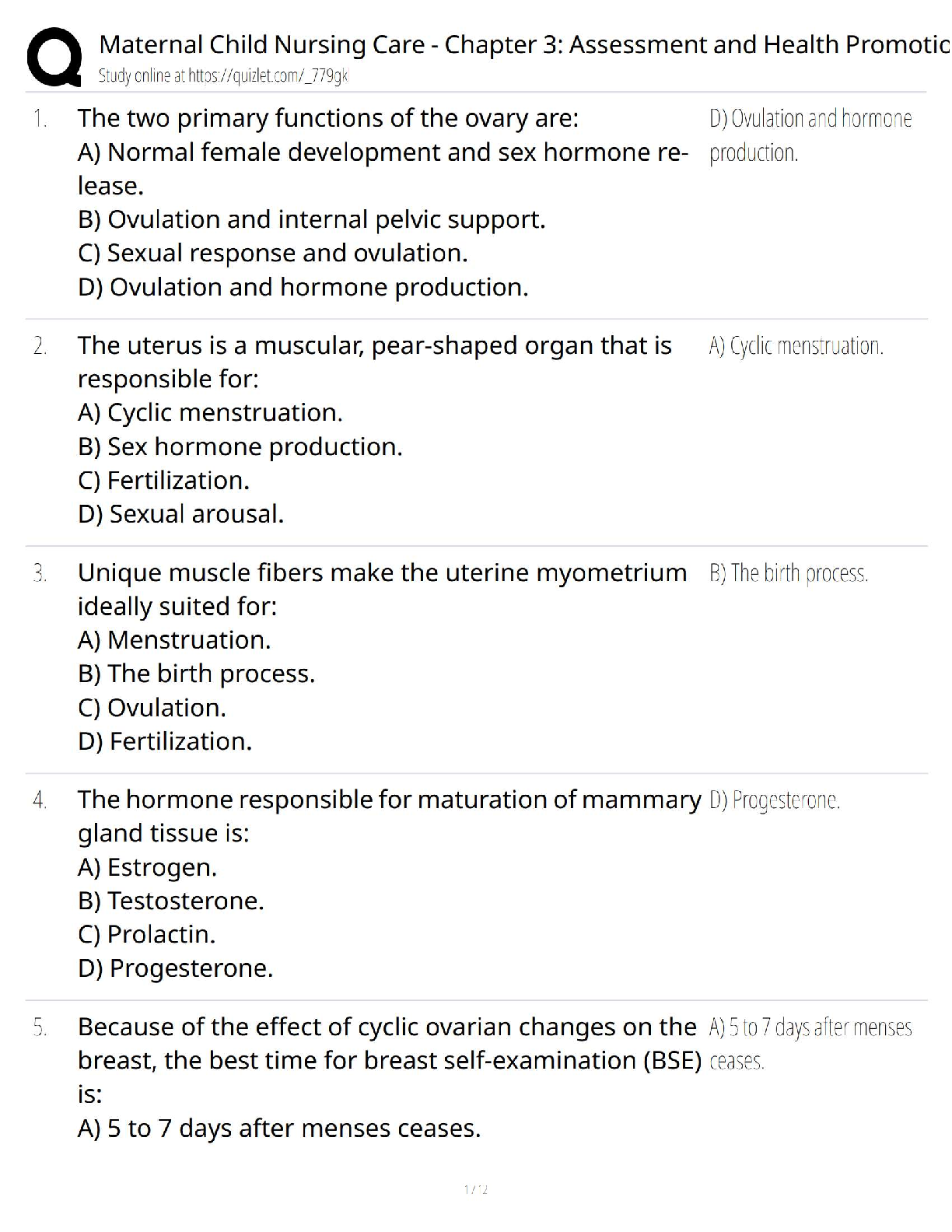Image resolution: width=952 pixels, height=1232 pixels.
Task: Open the quizlet.com study link
Action: (x=224, y=75)
